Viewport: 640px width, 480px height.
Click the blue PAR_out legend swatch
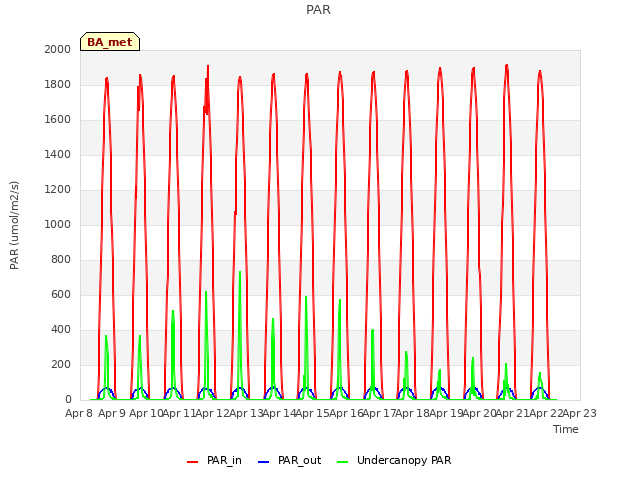(264, 462)
